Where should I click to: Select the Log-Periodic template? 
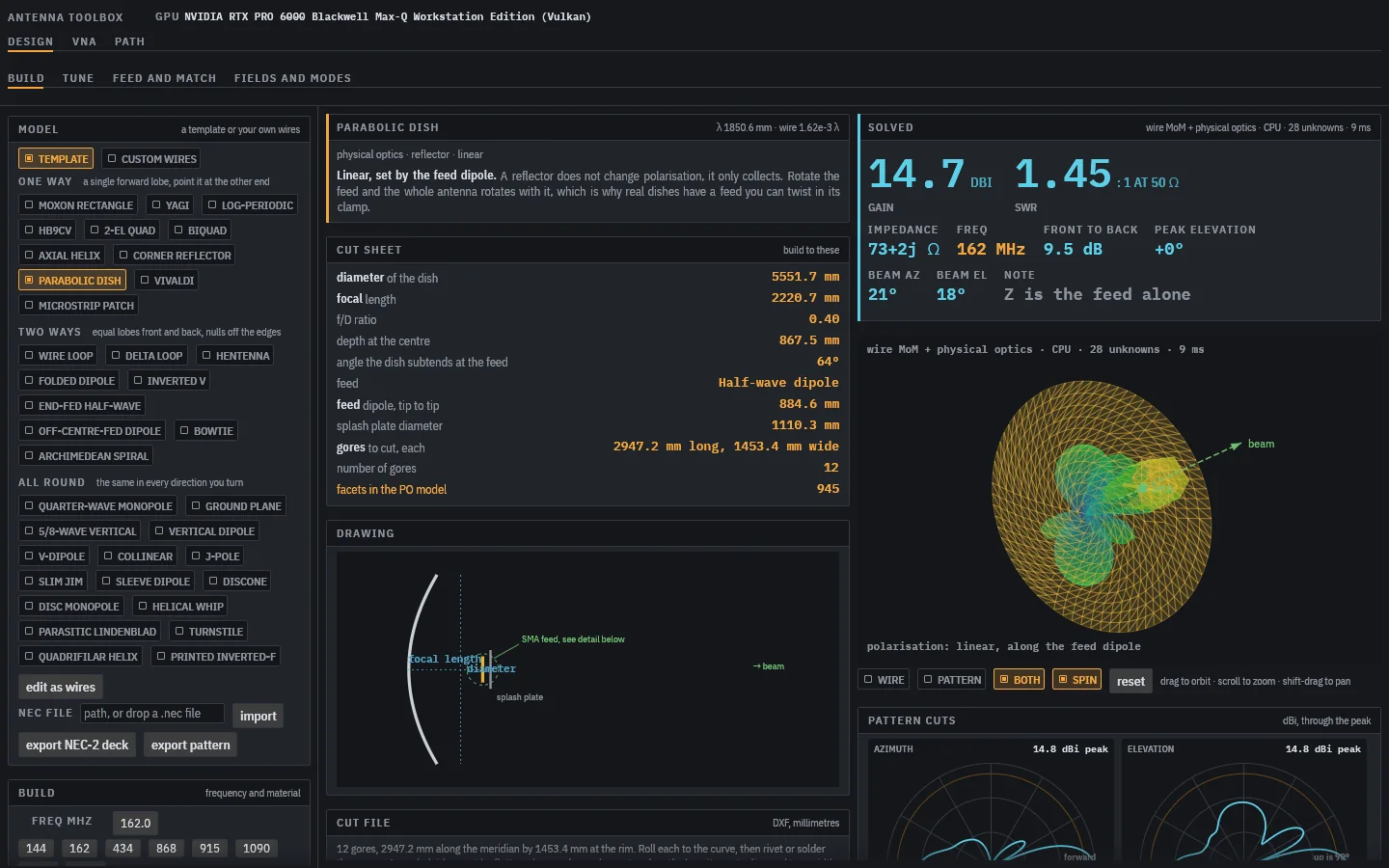pos(251,204)
